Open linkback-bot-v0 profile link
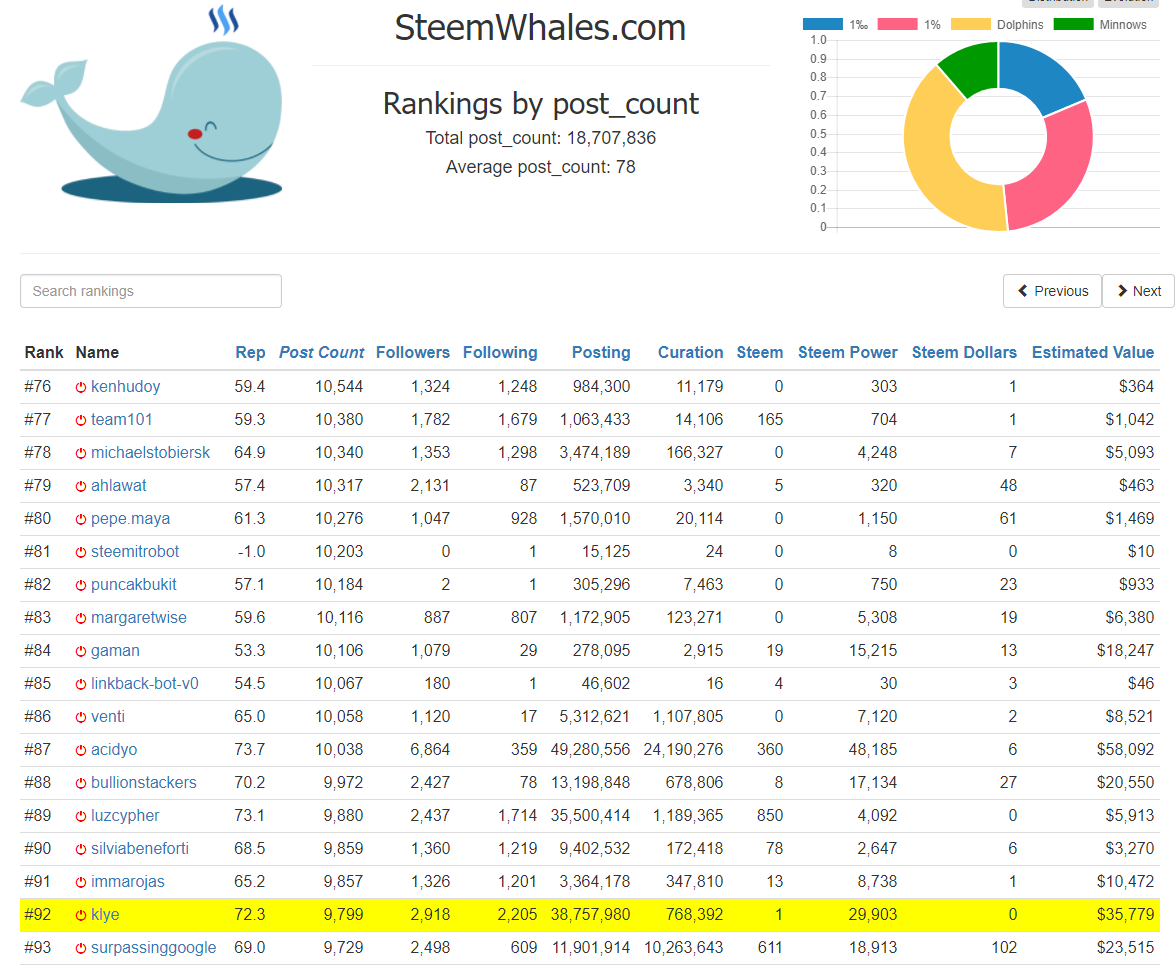Viewport: 1175px width, 967px height. [145, 684]
